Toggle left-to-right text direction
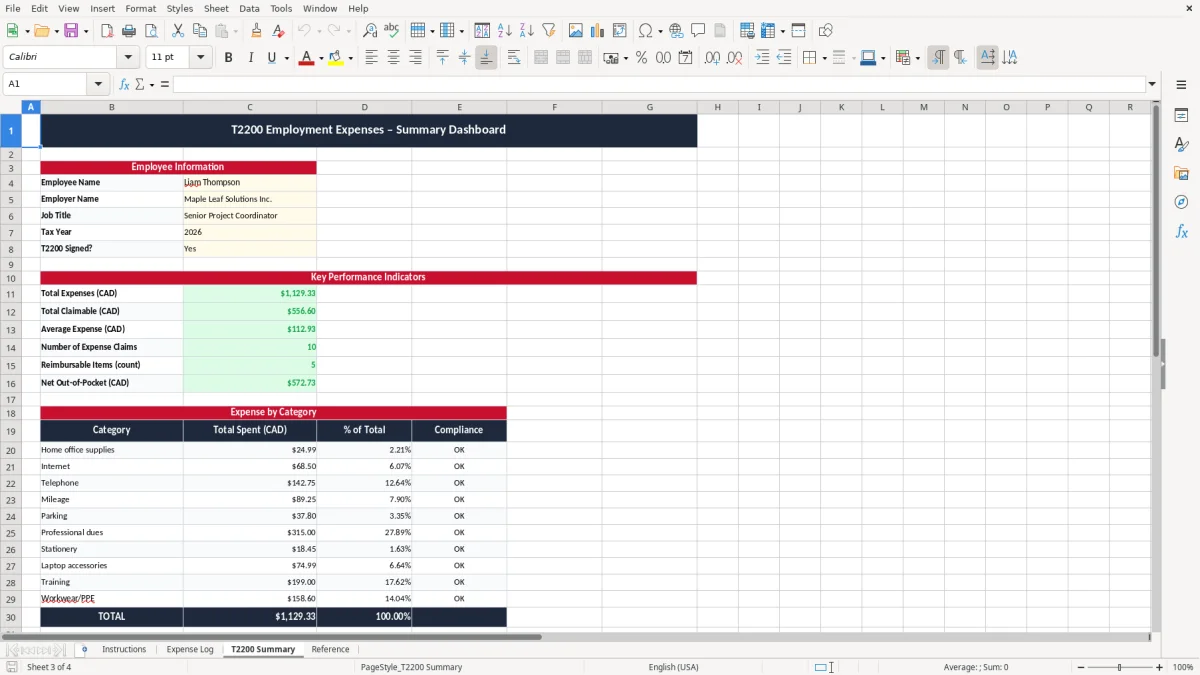1200x675 pixels. coord(938,58)
